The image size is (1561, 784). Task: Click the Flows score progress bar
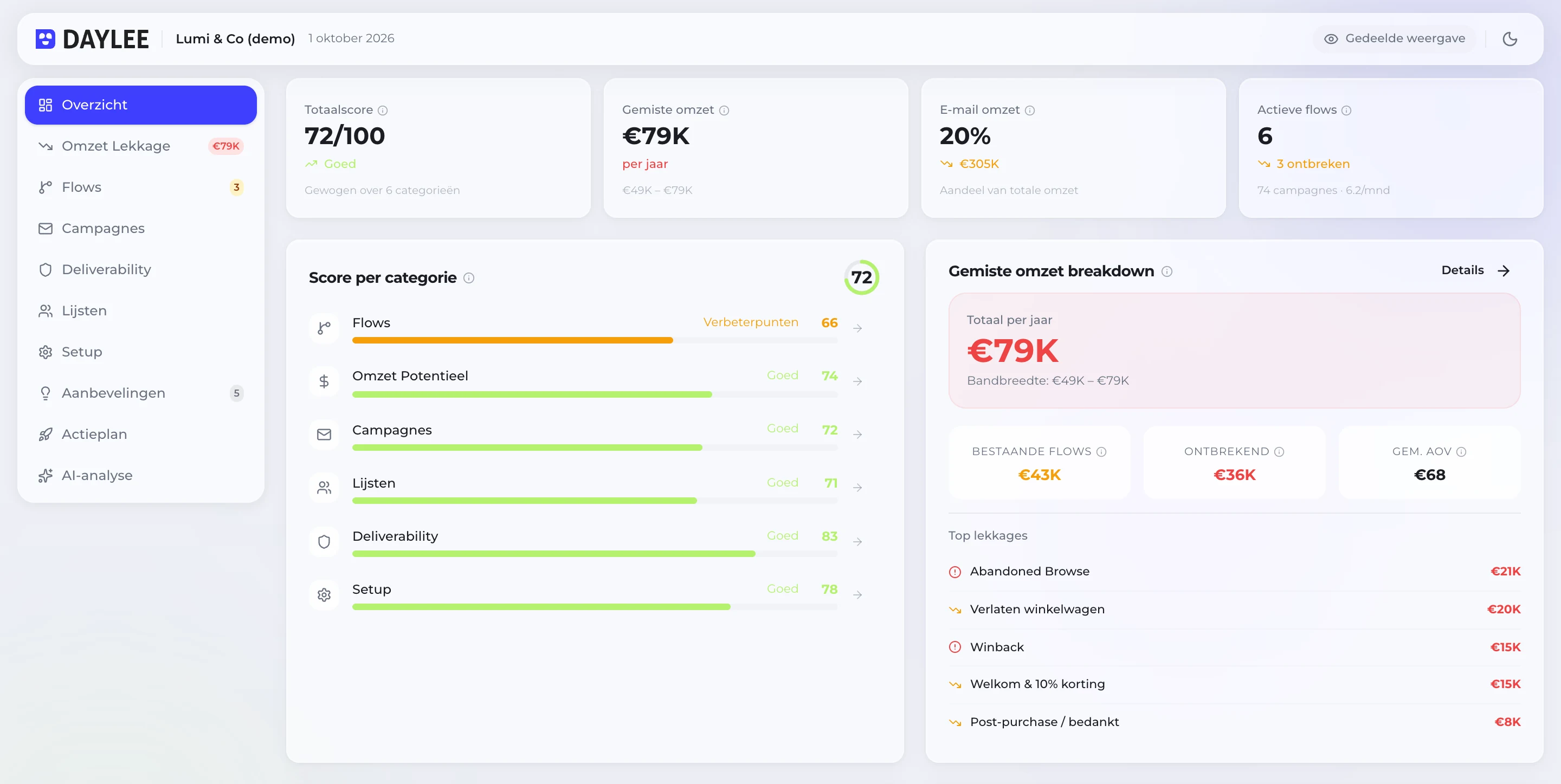595,340
